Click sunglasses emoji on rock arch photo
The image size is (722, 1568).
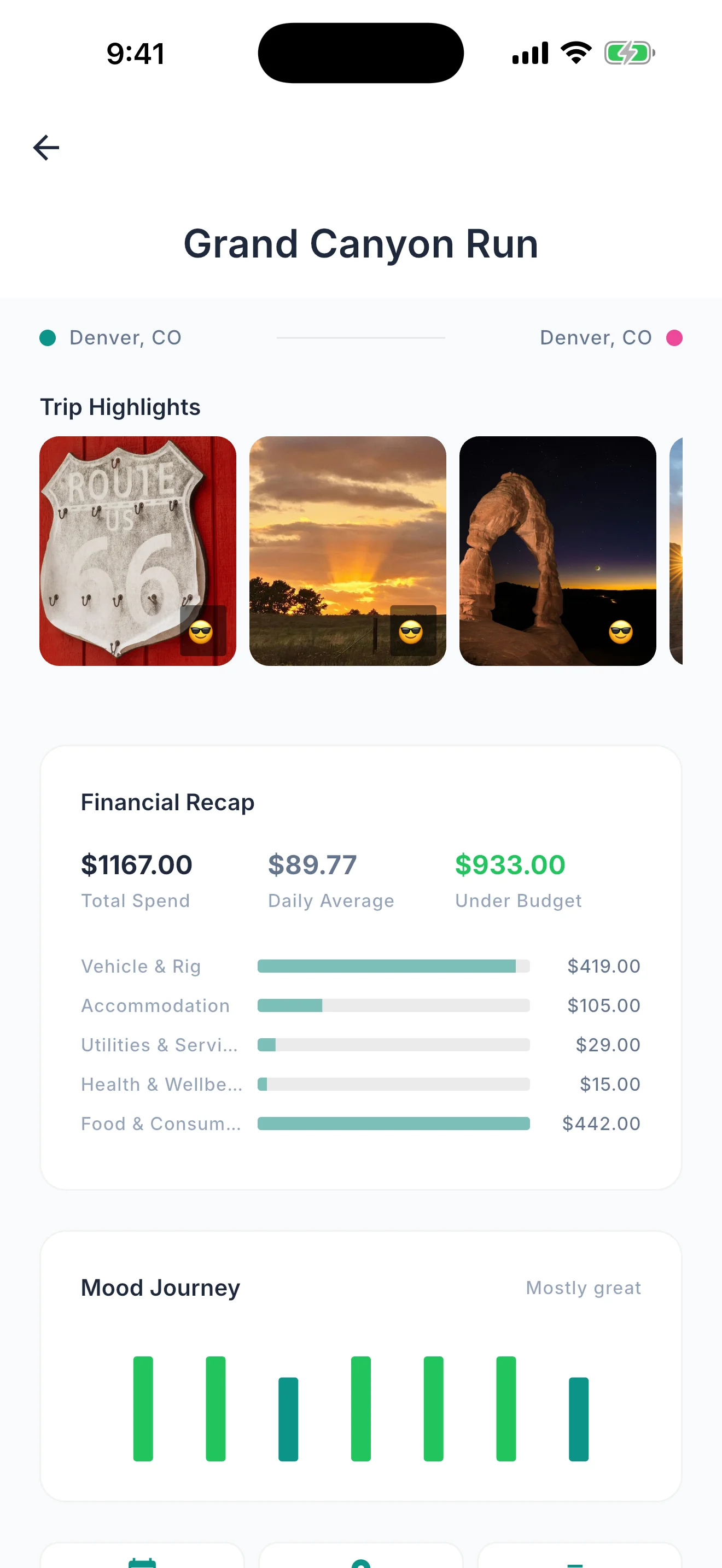coord(621,632)
